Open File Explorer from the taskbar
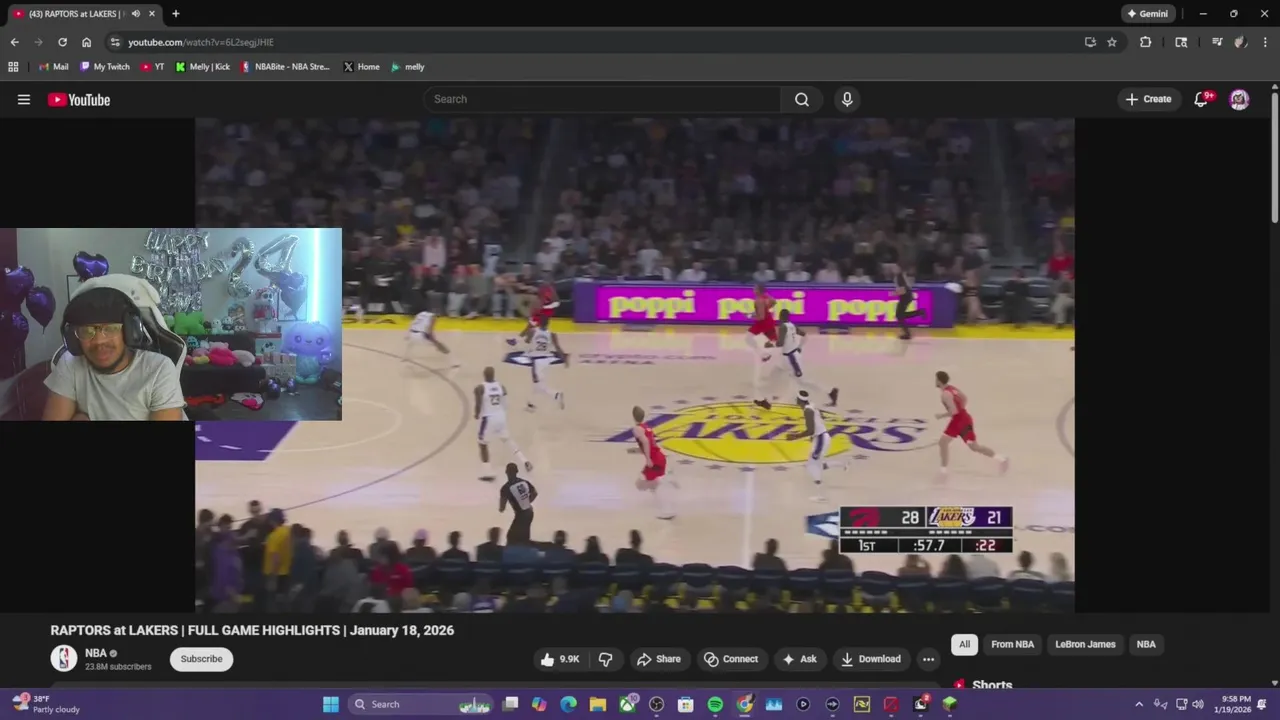 pyautogui.click(x=598, y=704)
